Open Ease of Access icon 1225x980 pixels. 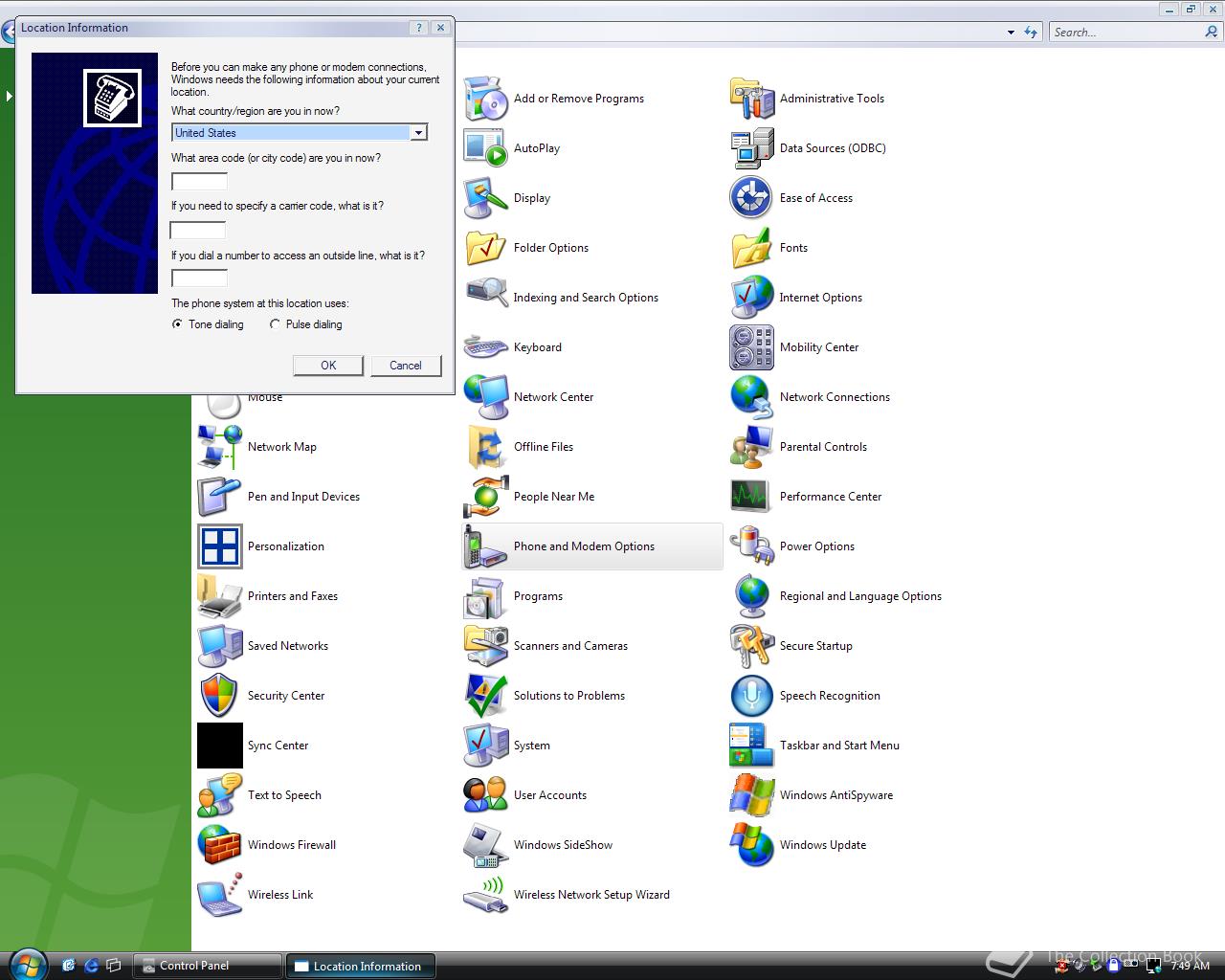pos(752,198)
